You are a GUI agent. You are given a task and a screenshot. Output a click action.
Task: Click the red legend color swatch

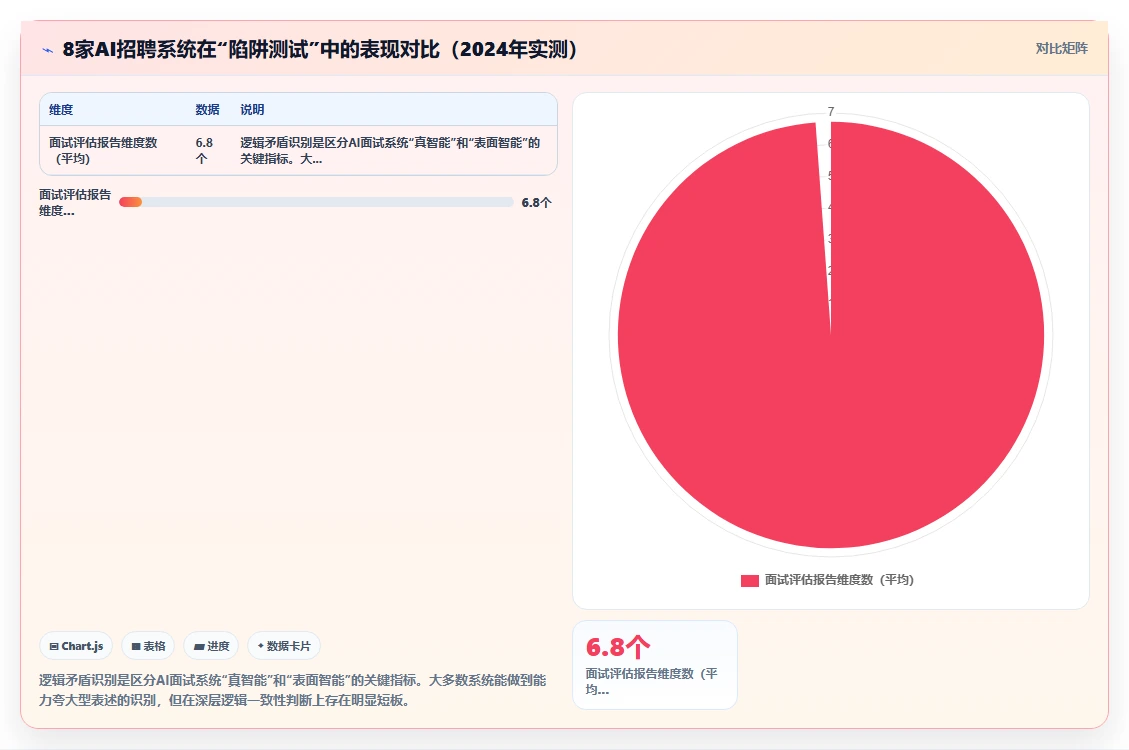pos(750,580)
